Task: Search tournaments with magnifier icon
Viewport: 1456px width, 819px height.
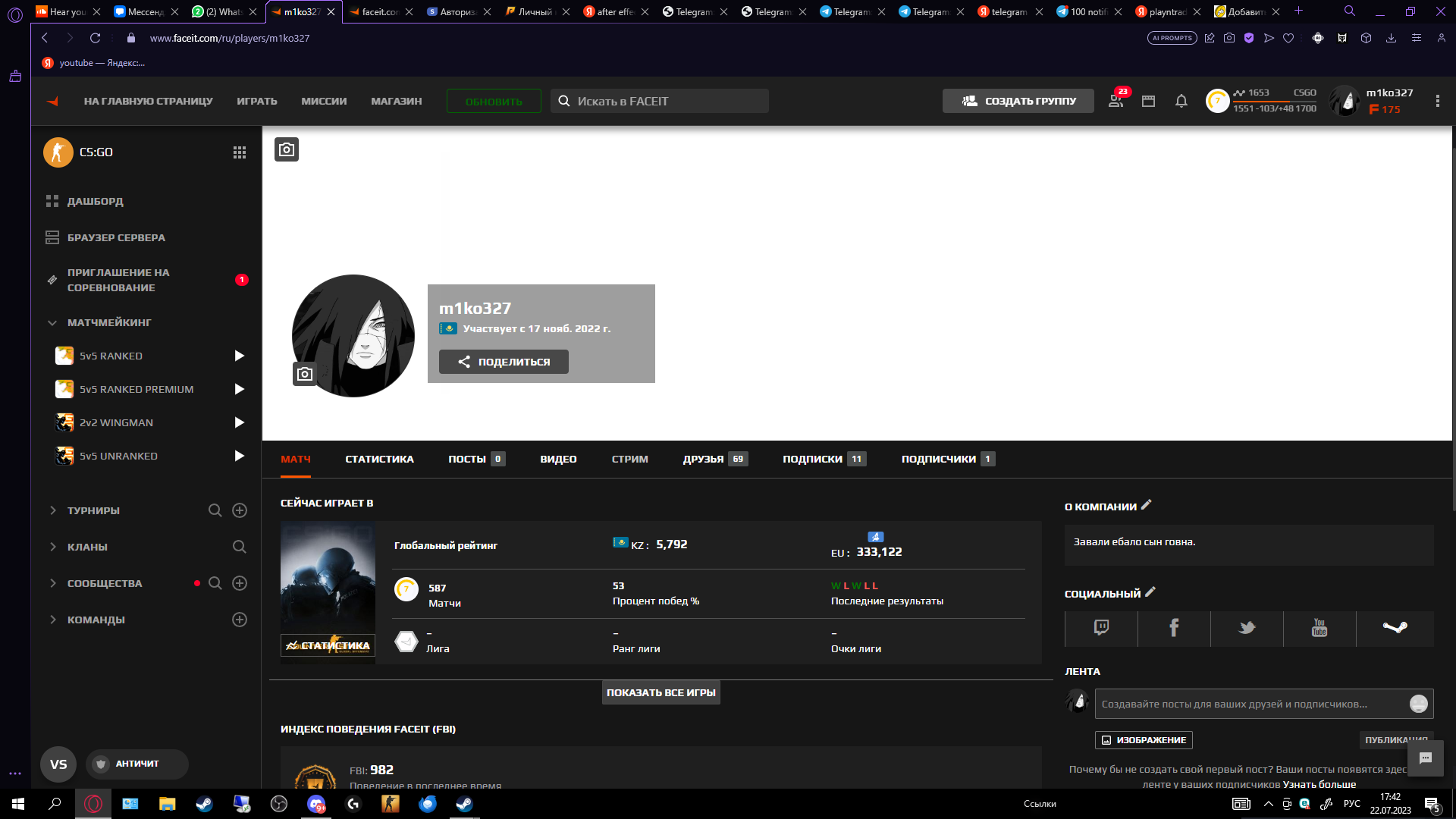Action: click(215, 510)
